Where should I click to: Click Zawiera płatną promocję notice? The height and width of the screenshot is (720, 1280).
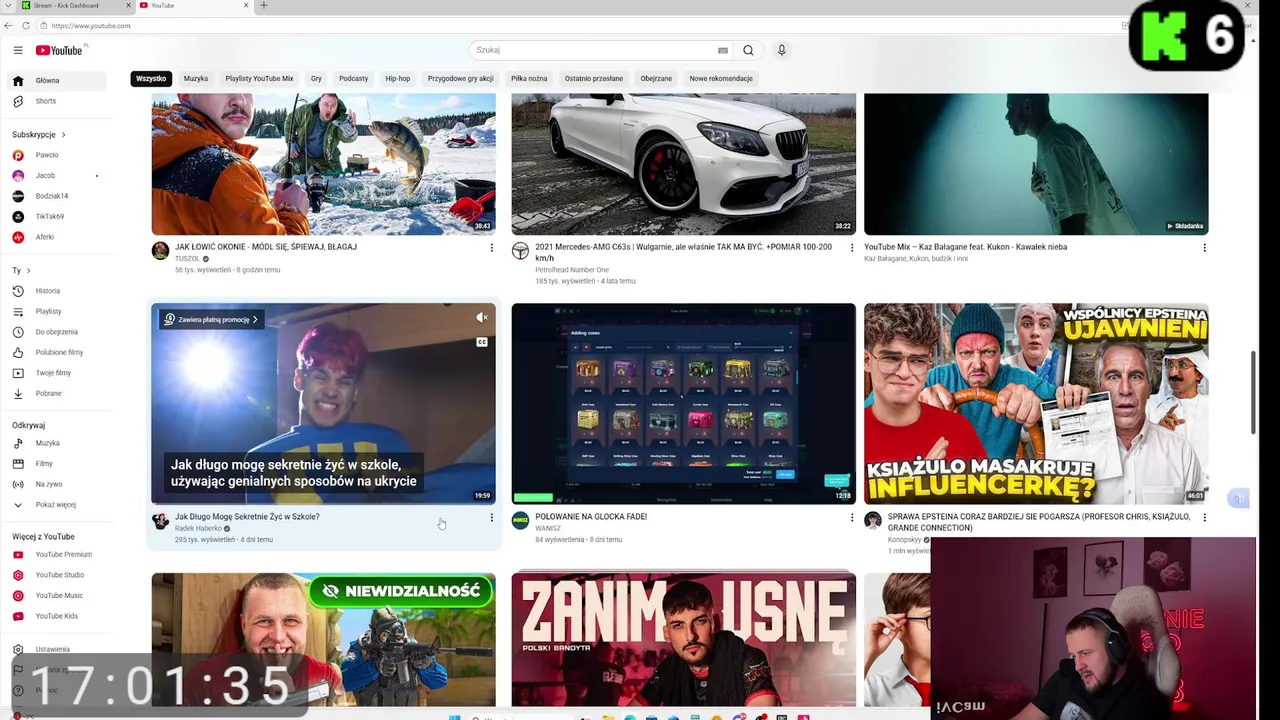coord(211,319)
